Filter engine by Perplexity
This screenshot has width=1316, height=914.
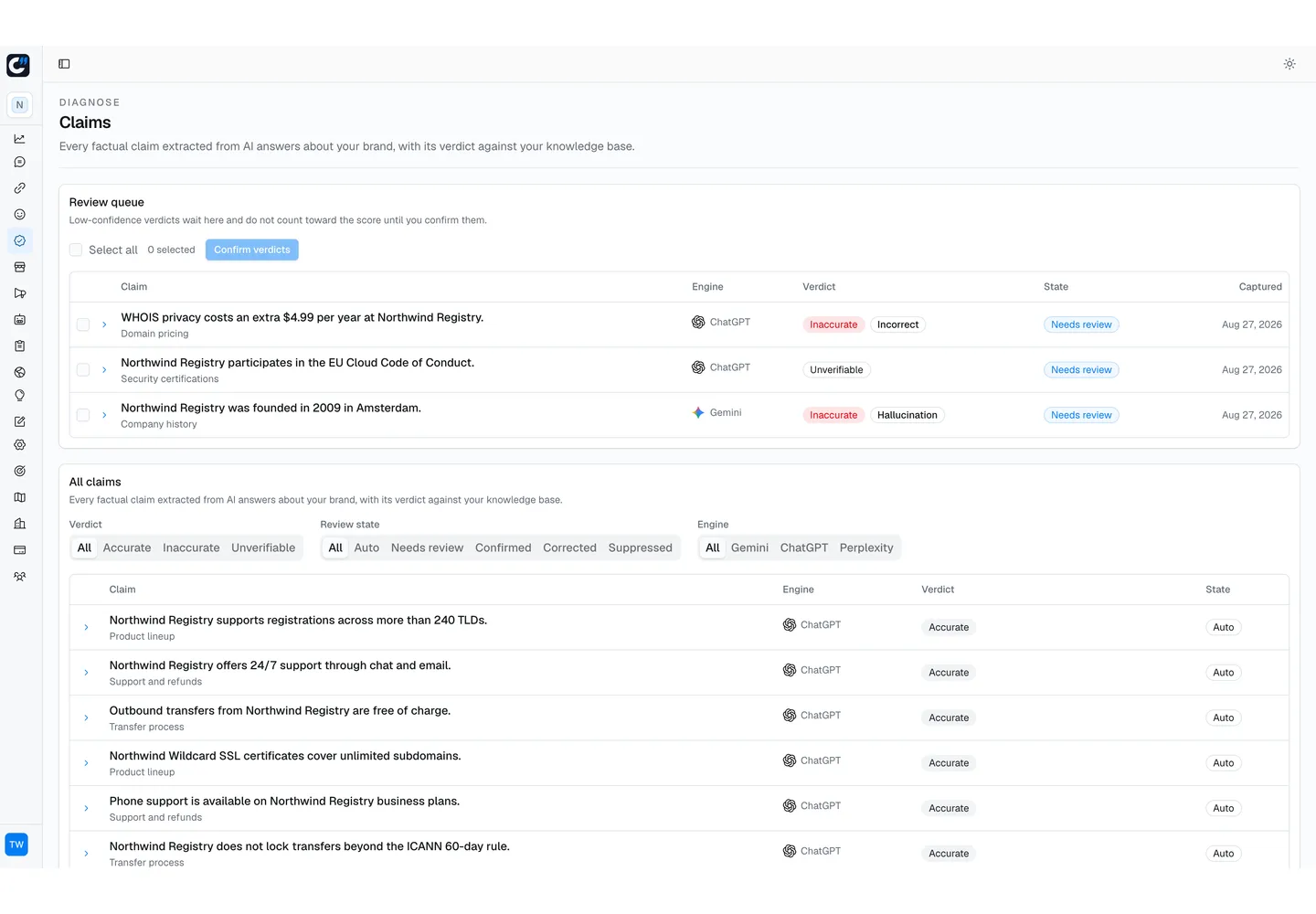click(866, 548)
